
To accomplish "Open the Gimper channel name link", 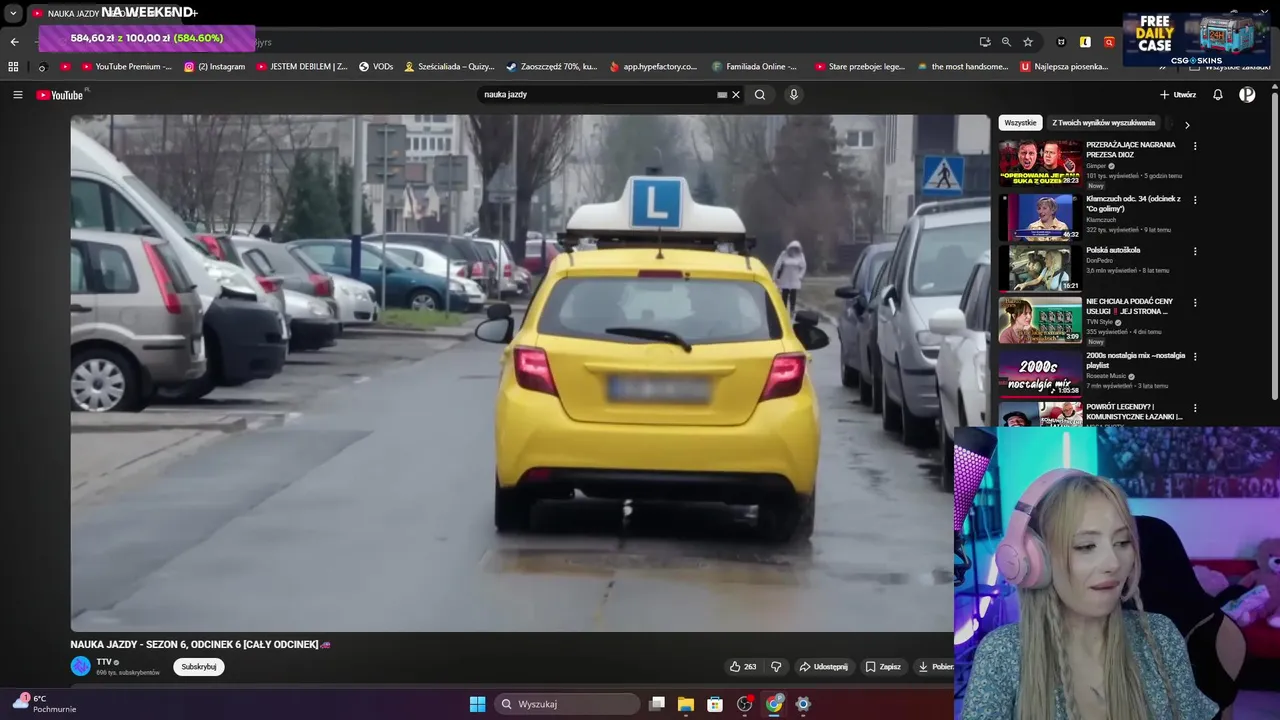I will [1097, 166].
